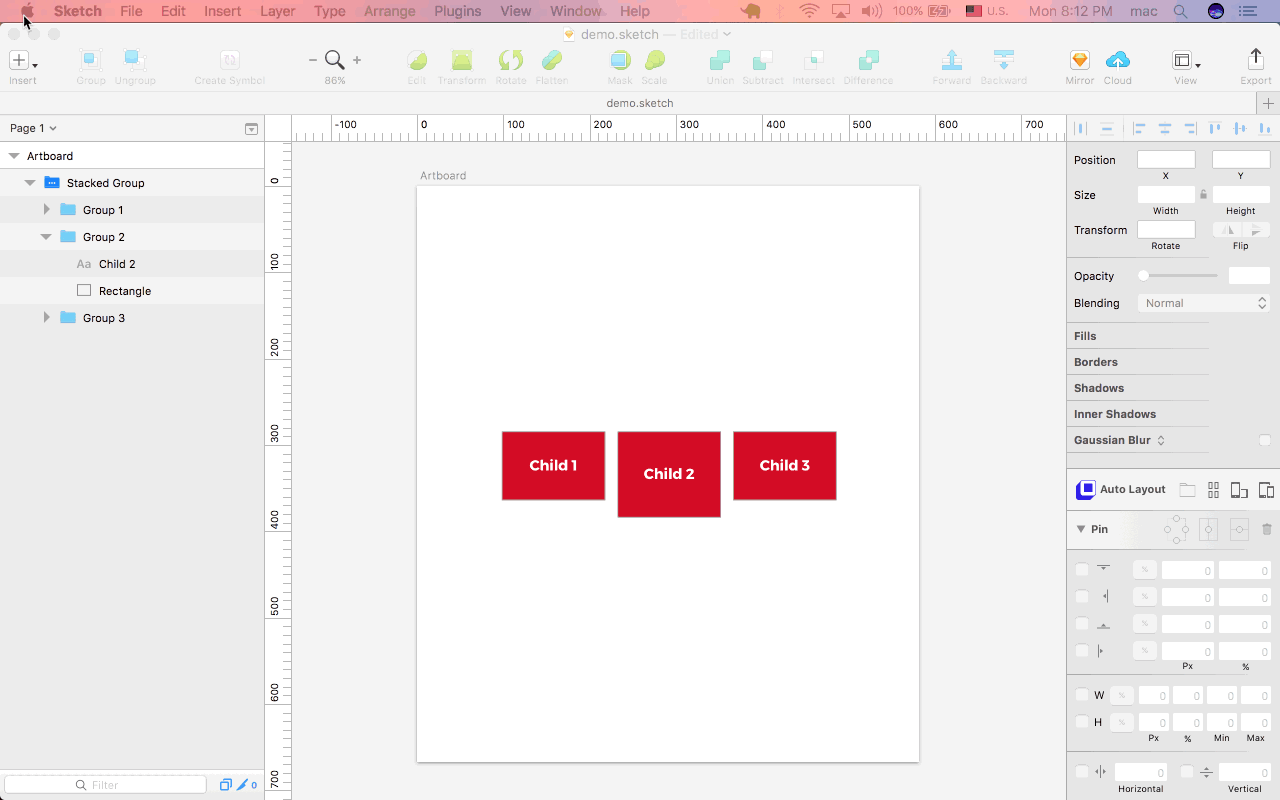This screenshot has width=1280, height=800.
Task: Open the Blending mode Normal dropdown
Action: click(x=1204, y=303)
